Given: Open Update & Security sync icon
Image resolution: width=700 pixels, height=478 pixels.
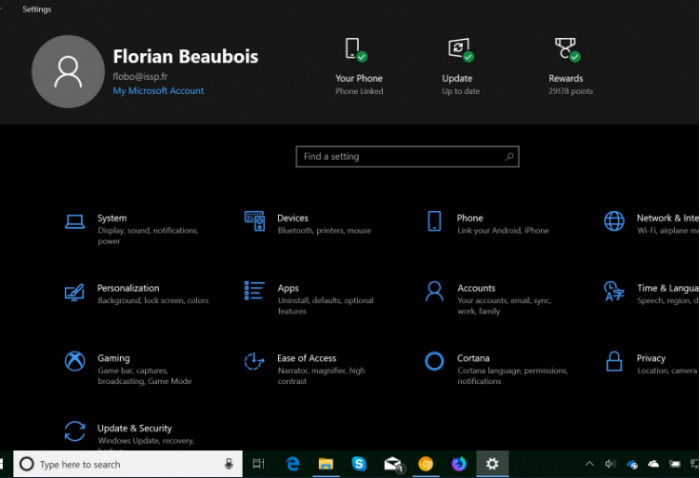Looking at the screenshot, I should pos(75,432).
